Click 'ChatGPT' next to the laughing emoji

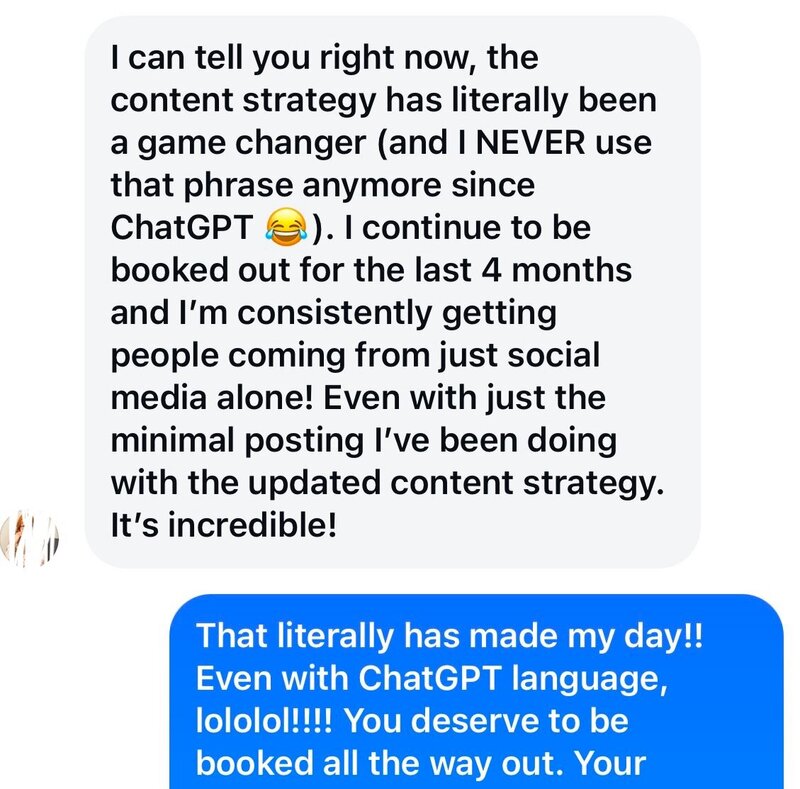point(182,227)
